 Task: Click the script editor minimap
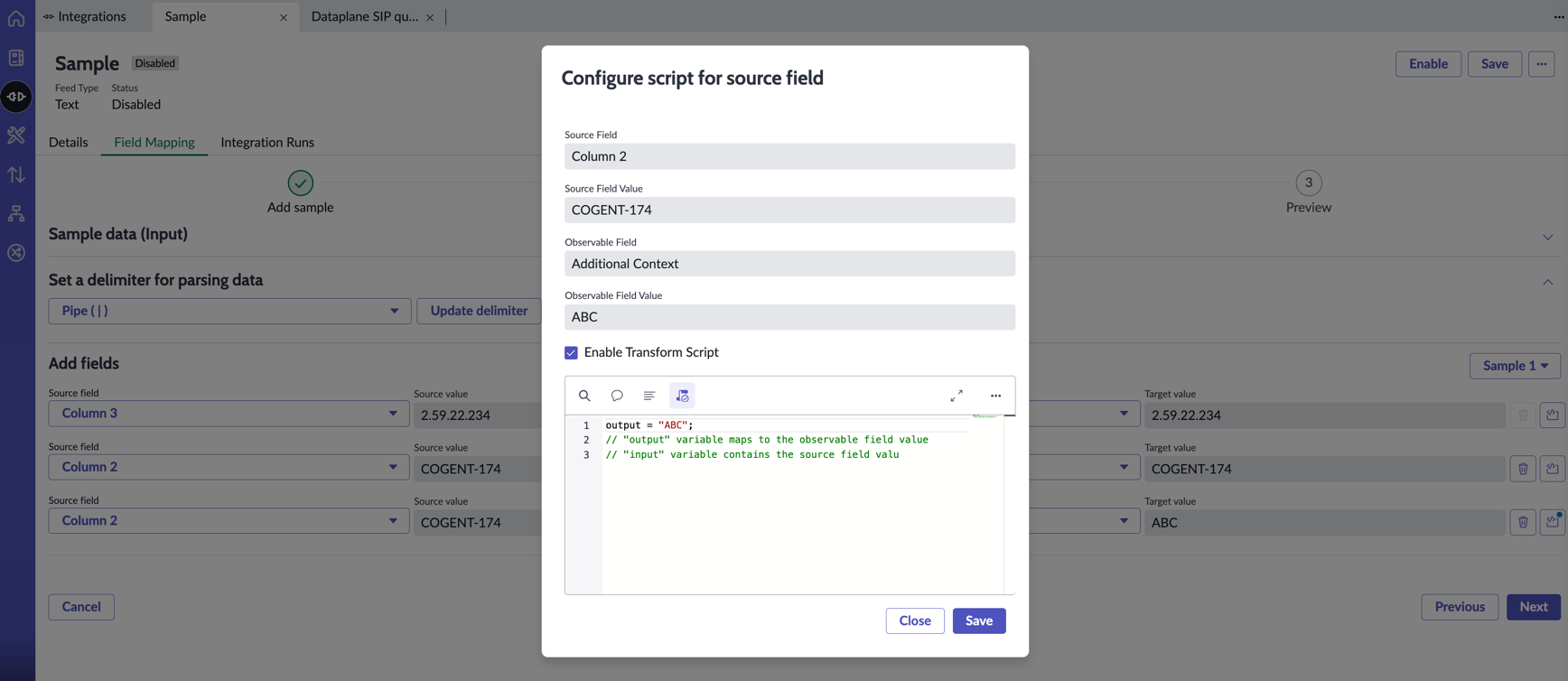point(986,417)
